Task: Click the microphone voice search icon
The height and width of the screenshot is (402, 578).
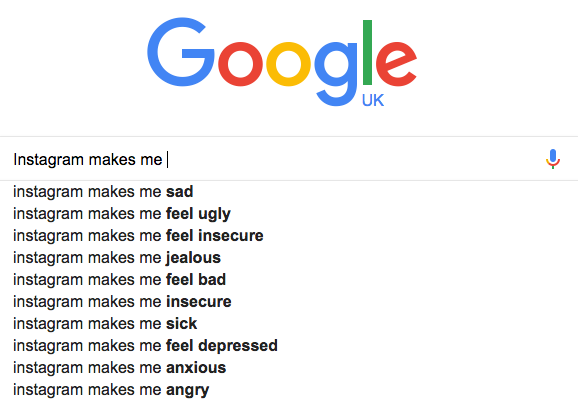Action: coord(553,159)
